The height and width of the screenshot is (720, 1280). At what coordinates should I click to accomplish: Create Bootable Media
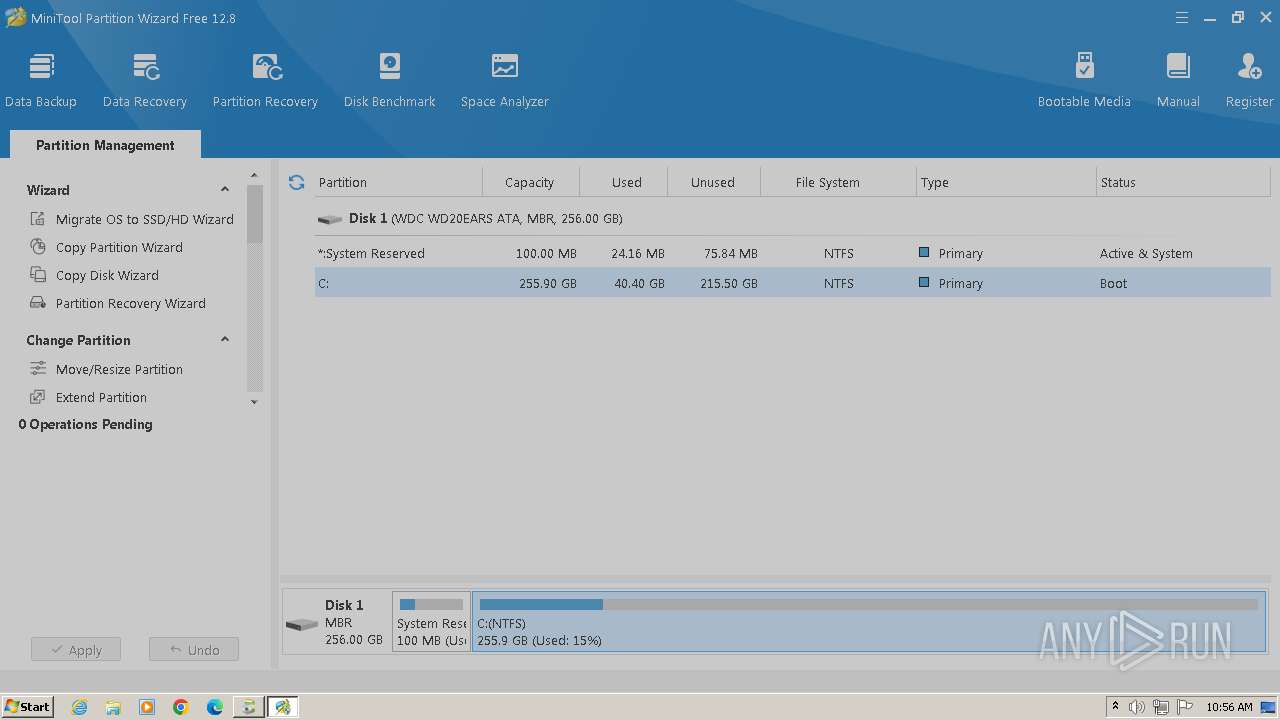click(1084, 79)
